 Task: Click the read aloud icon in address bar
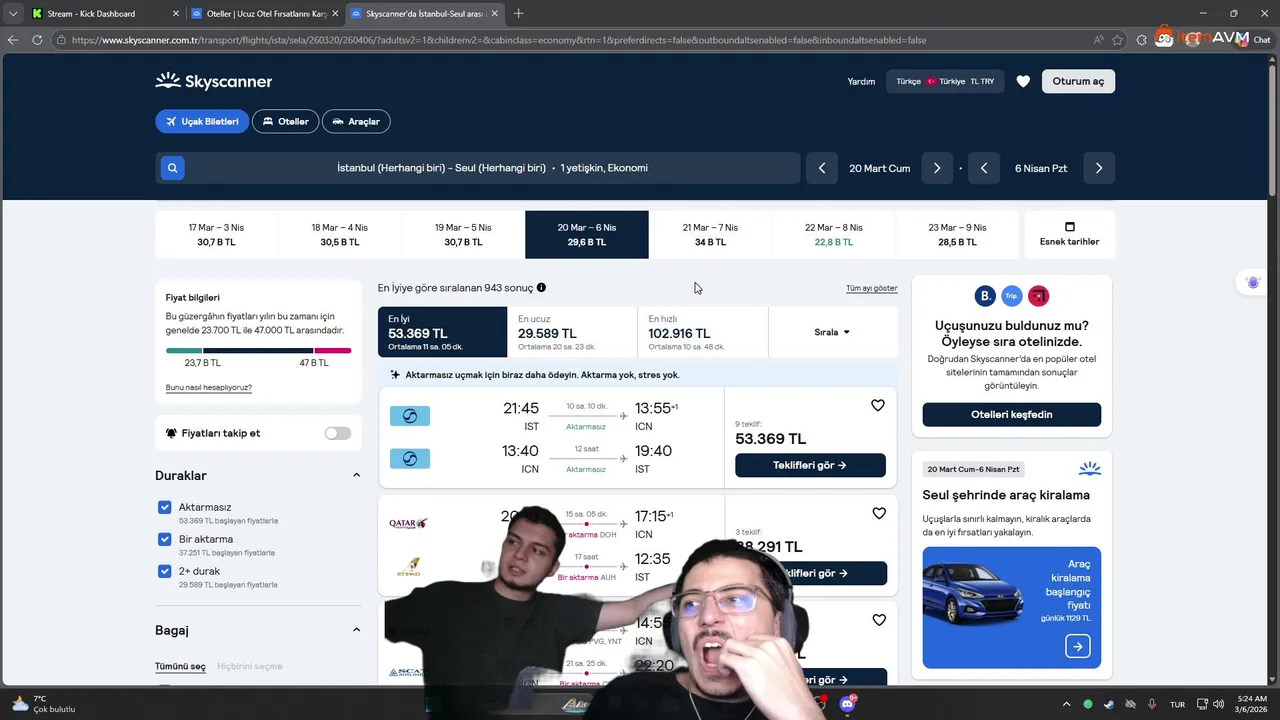[1099, 40]
